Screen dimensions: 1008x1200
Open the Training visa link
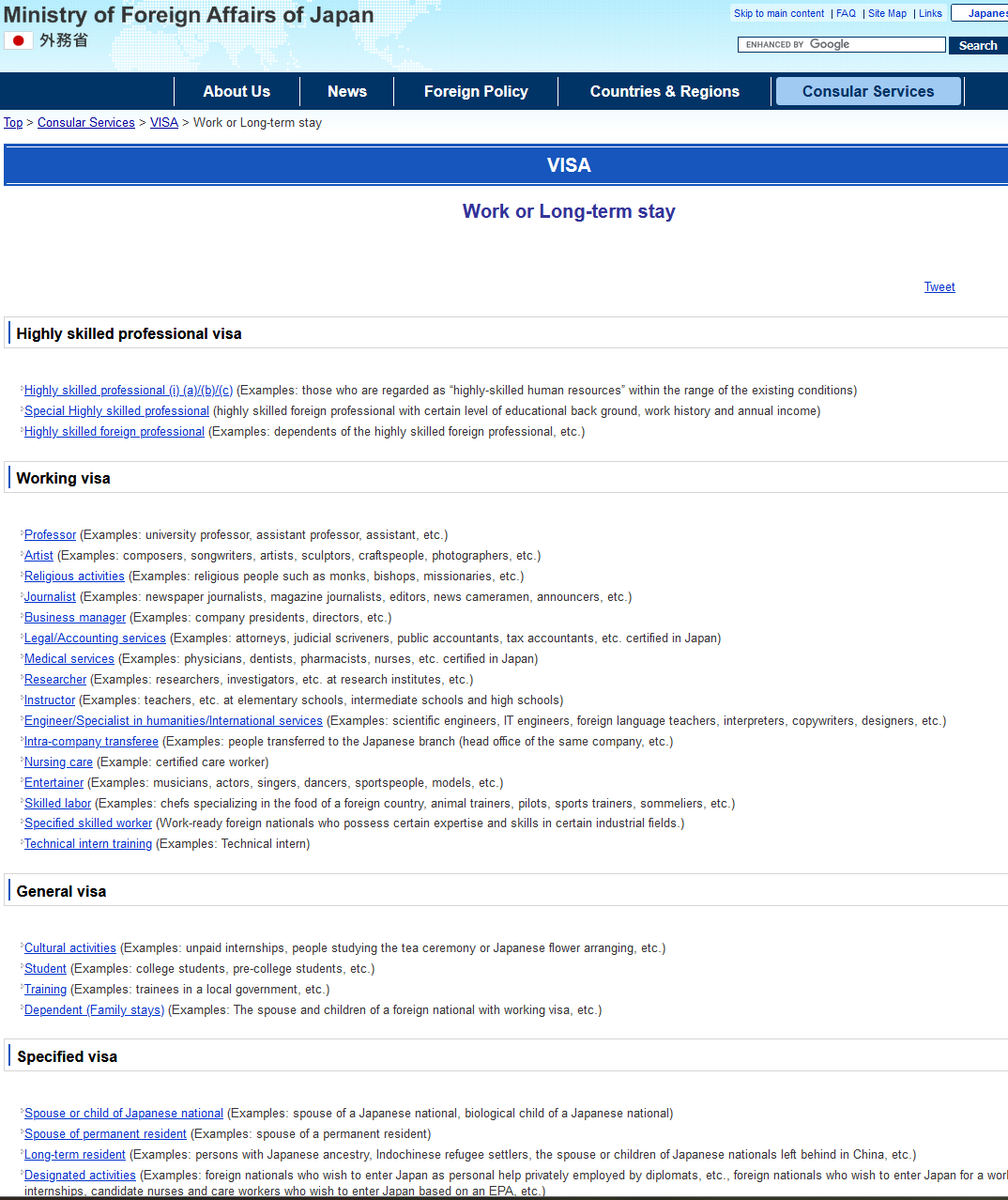[45, 990]
